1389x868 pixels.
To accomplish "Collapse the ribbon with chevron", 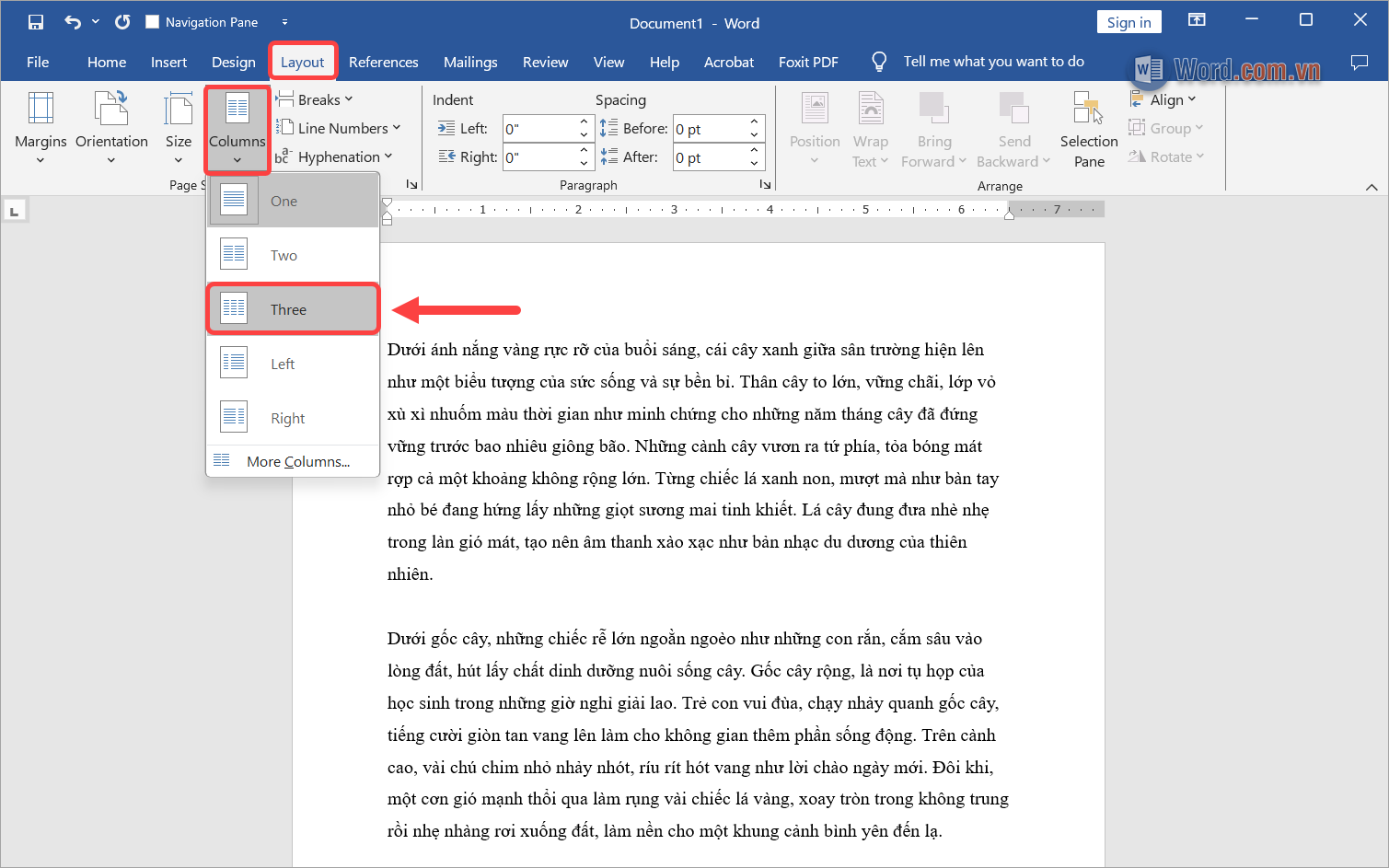I will click(x=1372, y=187).
